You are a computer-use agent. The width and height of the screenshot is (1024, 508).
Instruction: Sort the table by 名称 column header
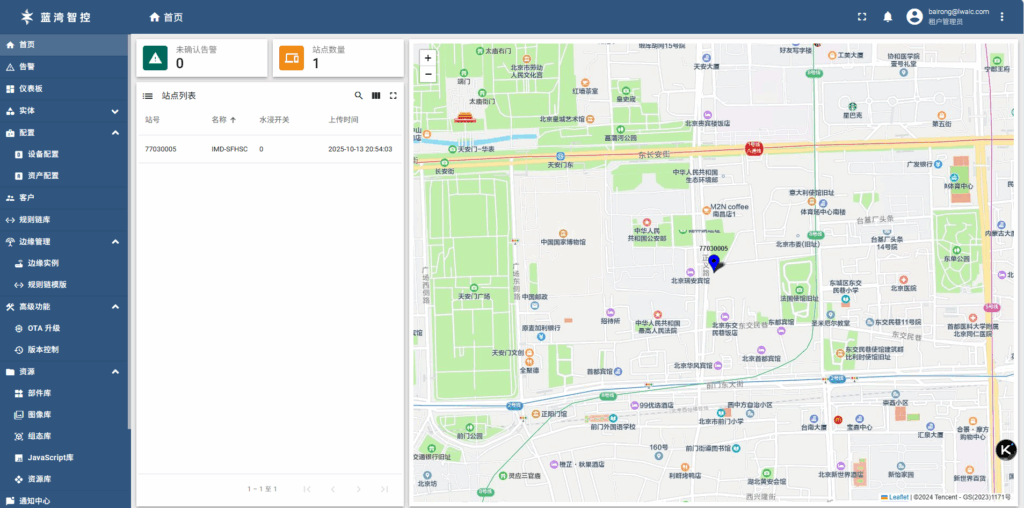219,119
